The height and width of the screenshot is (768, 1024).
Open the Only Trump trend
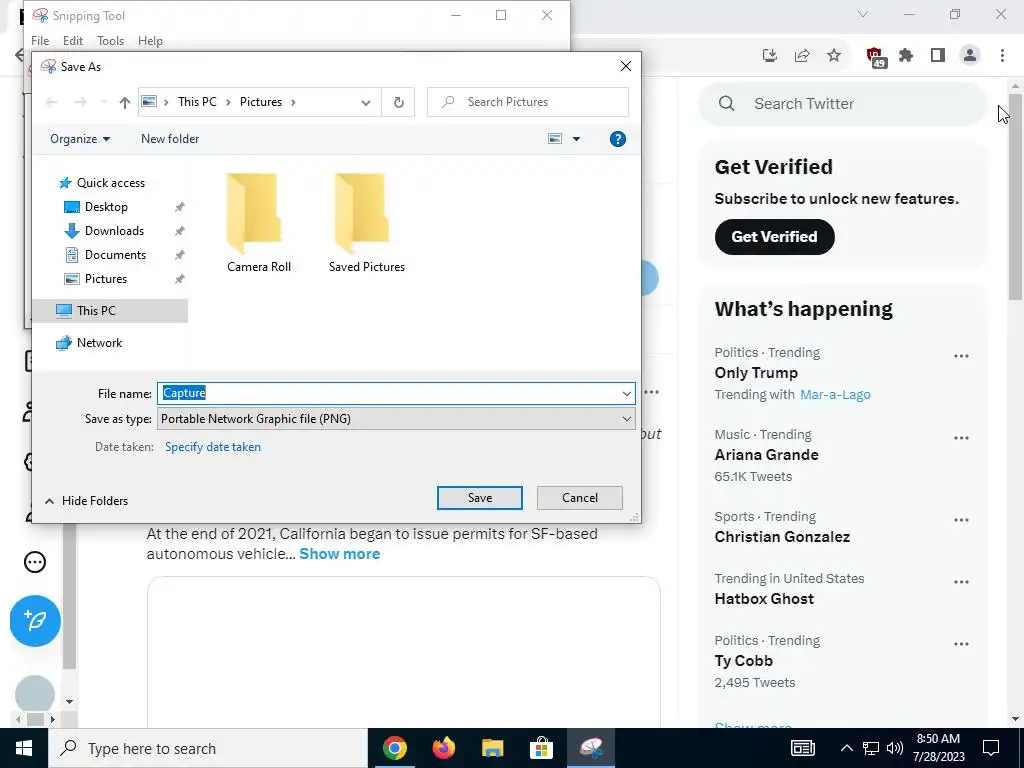click(x=756, y=373)
